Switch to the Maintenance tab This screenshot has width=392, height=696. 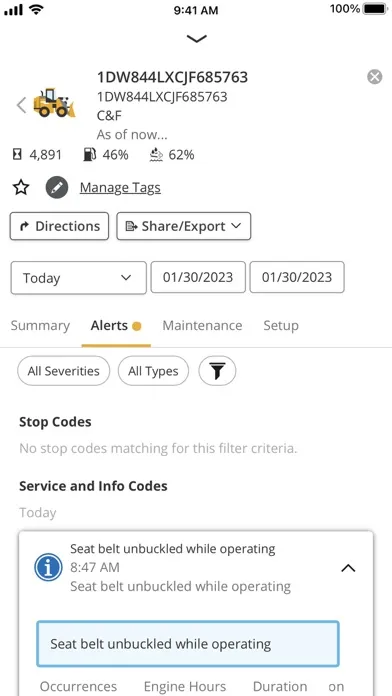pyautogui.click(x=202, y=325)
